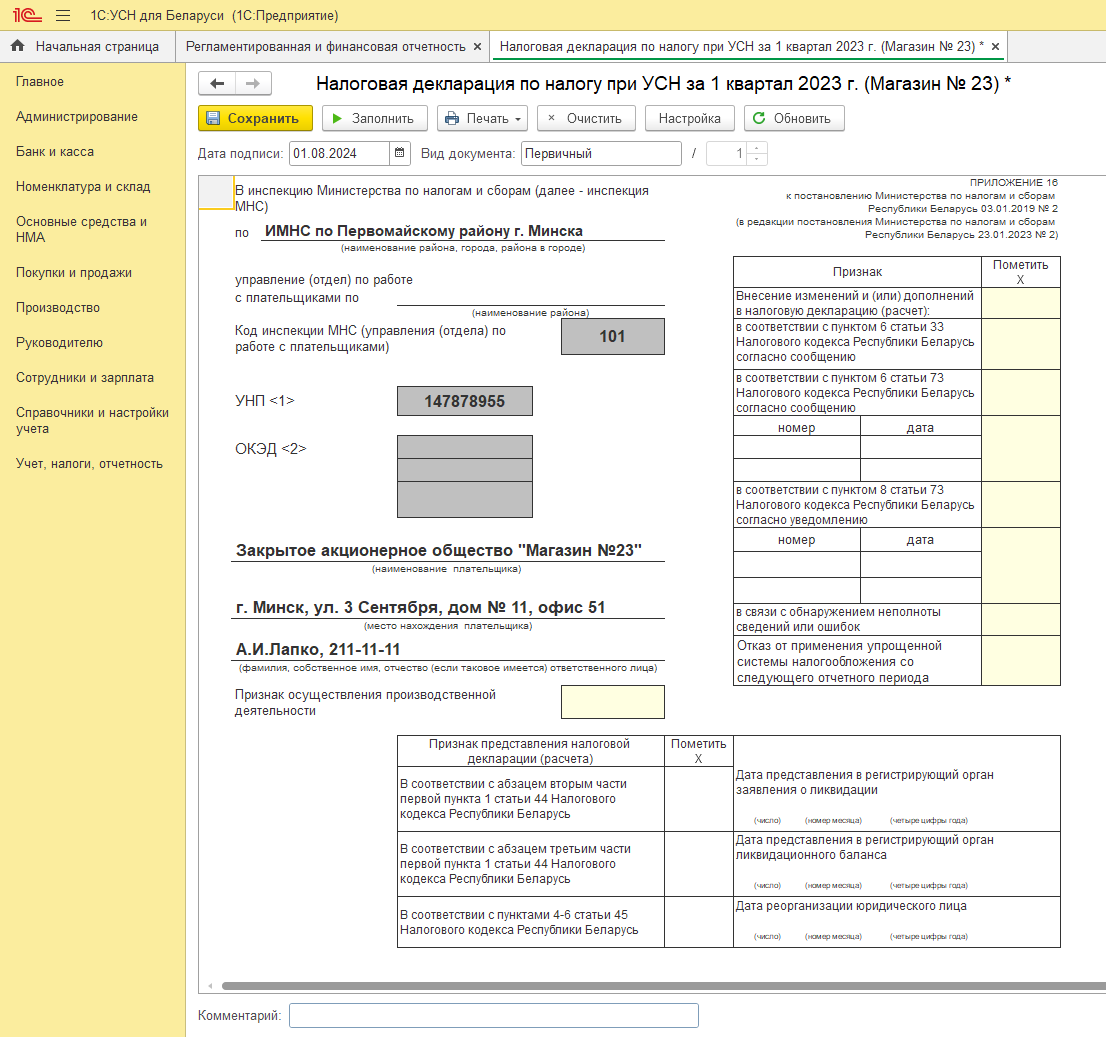Viewport: 1106px width, 1037px height.
Task: Open the Банк и касса section
Action: pos(54,152)
